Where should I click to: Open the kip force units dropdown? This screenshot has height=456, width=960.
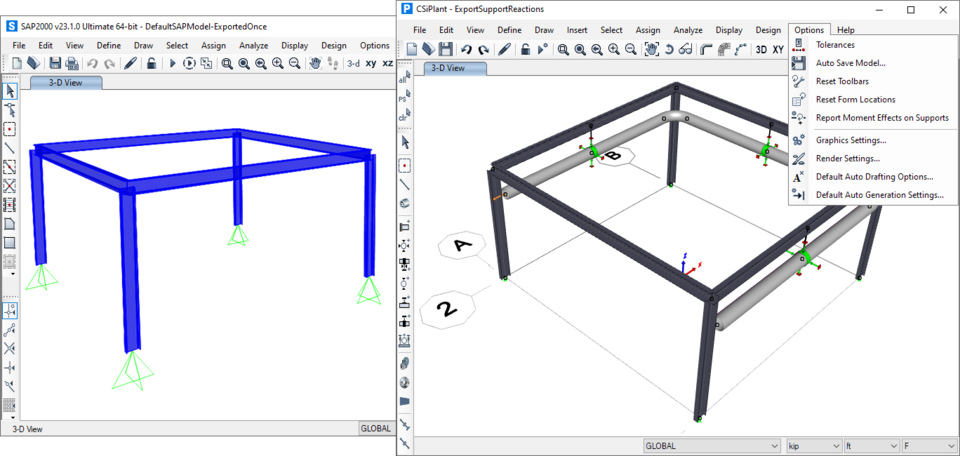click(812, 446)
